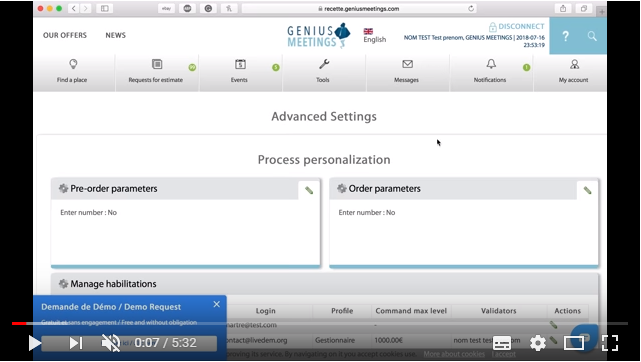Open the Demande de Démo / Demo Request banner
Screen dimensions: 641x362
click(111, 307)
